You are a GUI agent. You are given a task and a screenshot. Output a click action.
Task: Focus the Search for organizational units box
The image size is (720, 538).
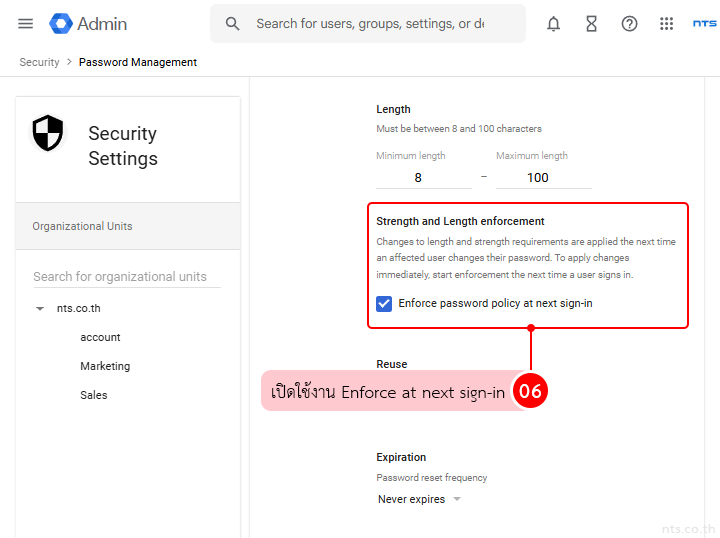126,277
